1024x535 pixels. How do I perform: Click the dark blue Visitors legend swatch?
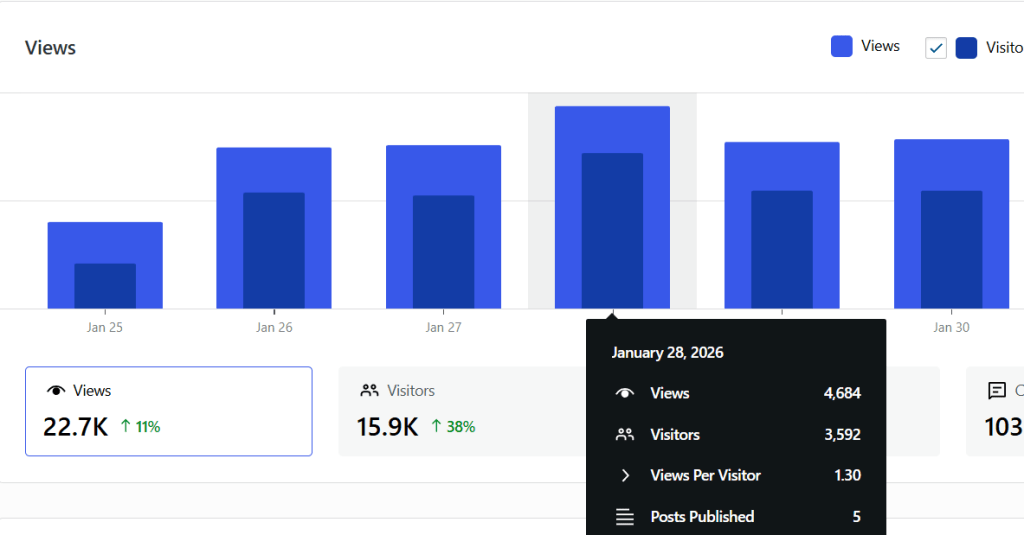coord(966,48)
